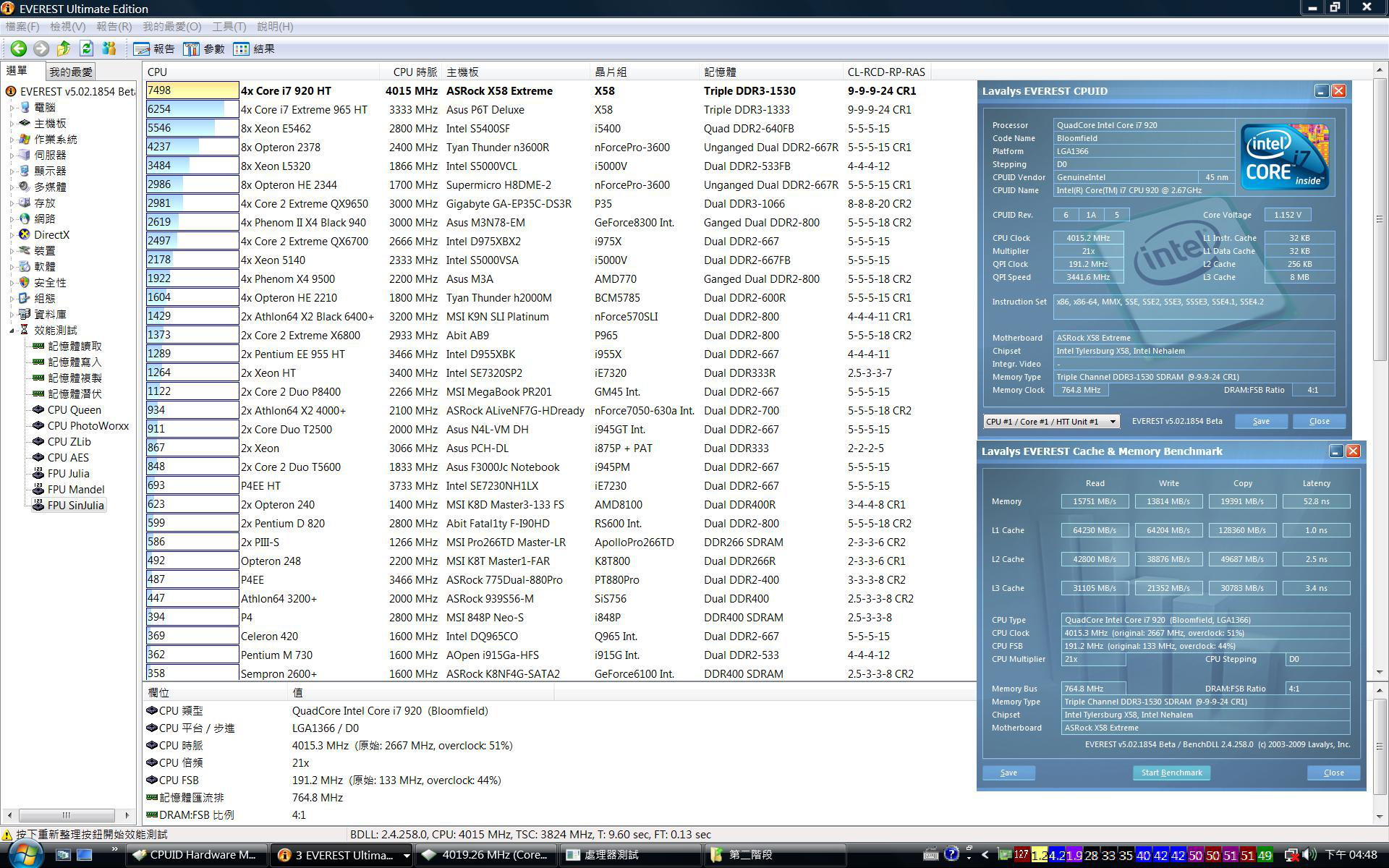Select the 記憶體寫入 memory write item
Image resolution: width=1389 pixels, height=868 pixels.
(75, 362)
